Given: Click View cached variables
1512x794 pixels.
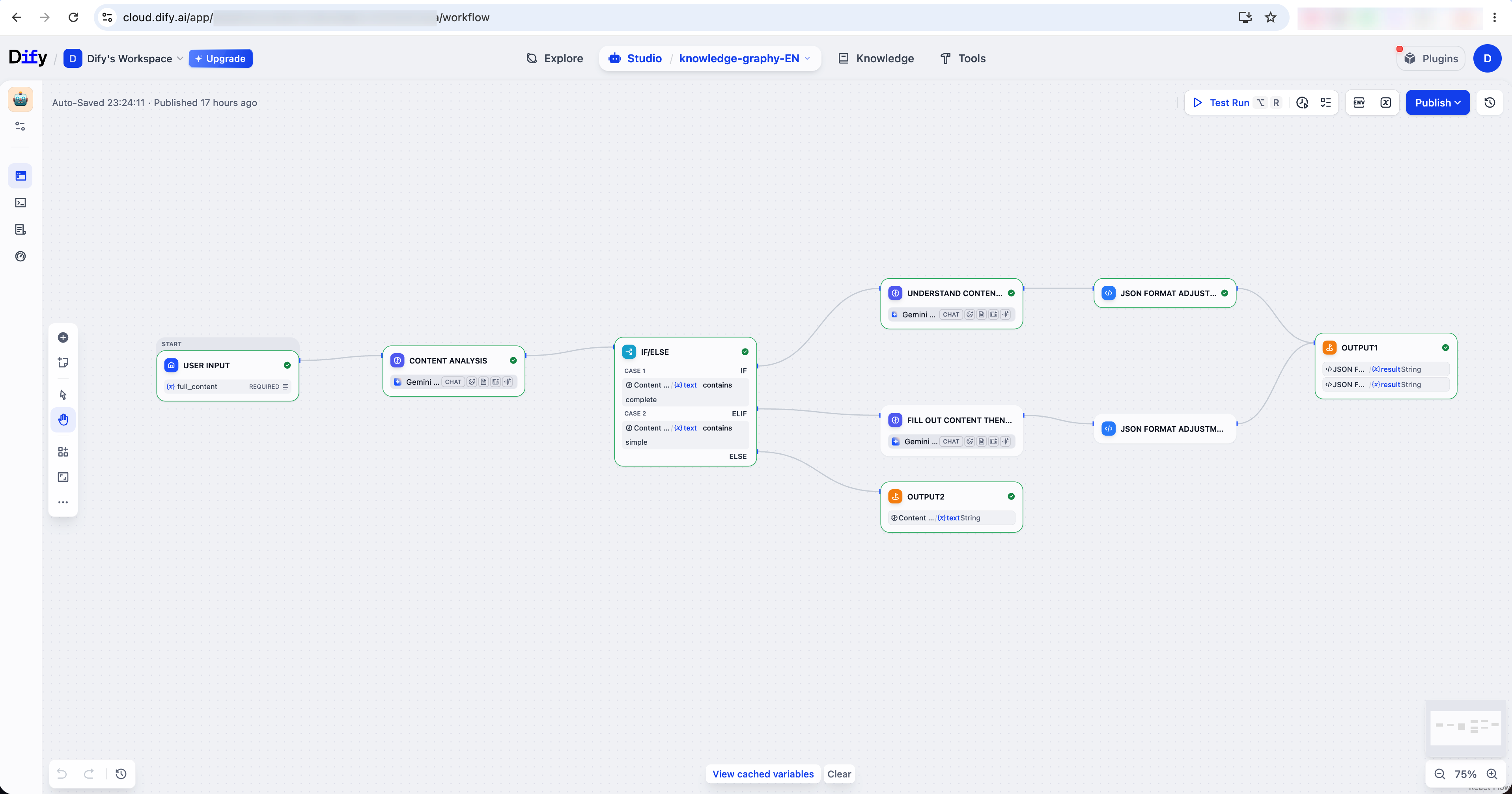Looking at the screenshot, I should coord(762,773).
